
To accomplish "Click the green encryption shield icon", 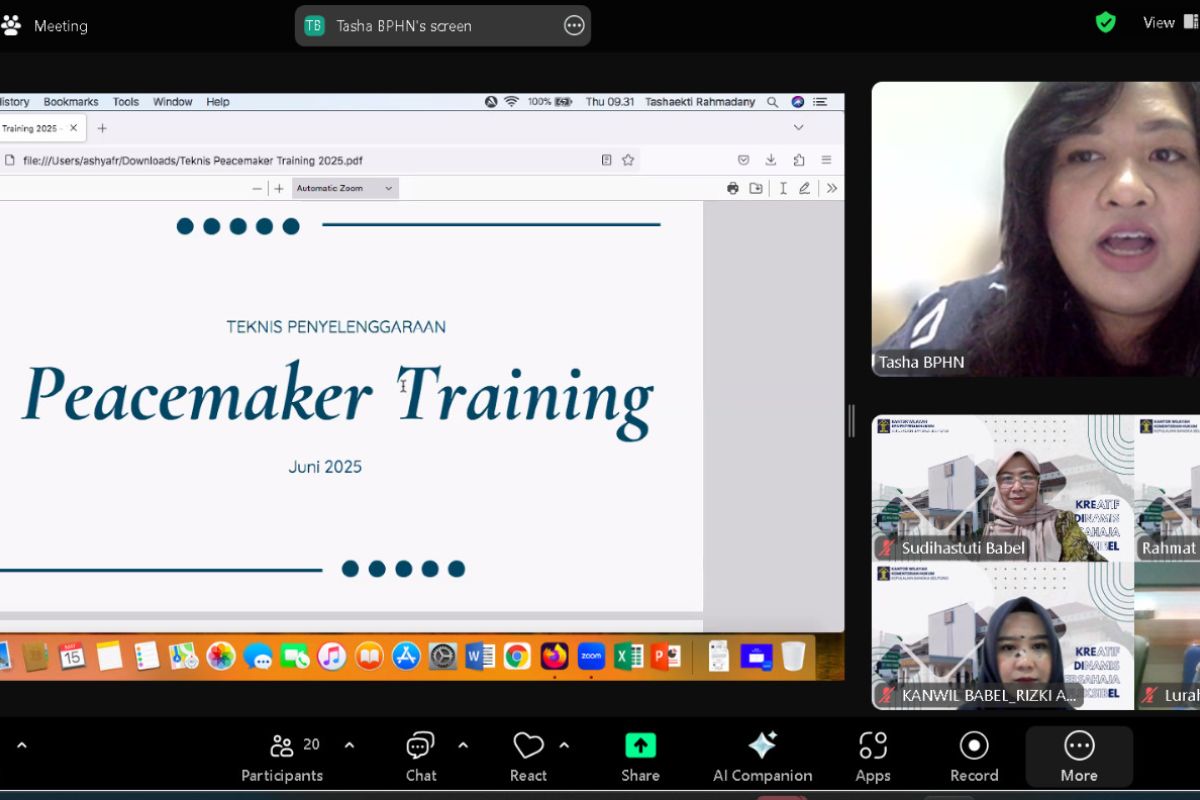I will (x=1105, y=23).
